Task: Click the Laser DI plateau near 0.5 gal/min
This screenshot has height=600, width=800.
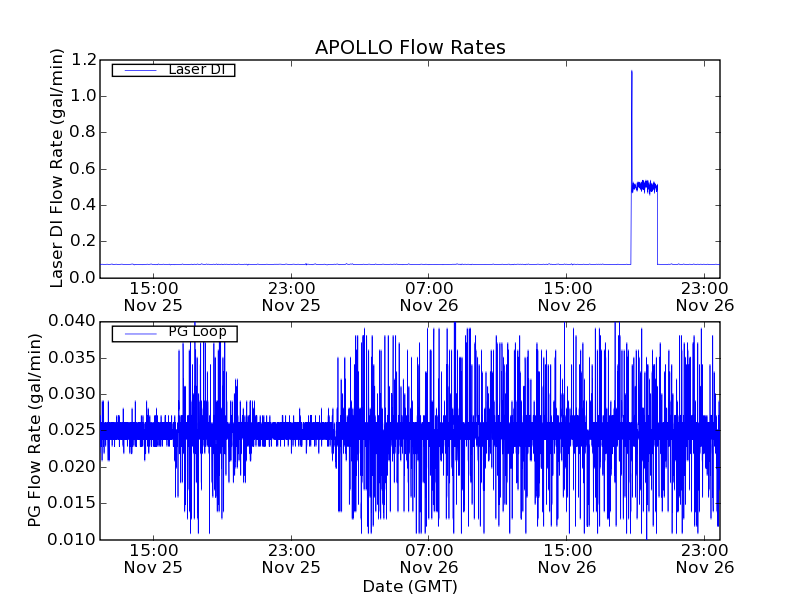Action: tap(644, 186)
